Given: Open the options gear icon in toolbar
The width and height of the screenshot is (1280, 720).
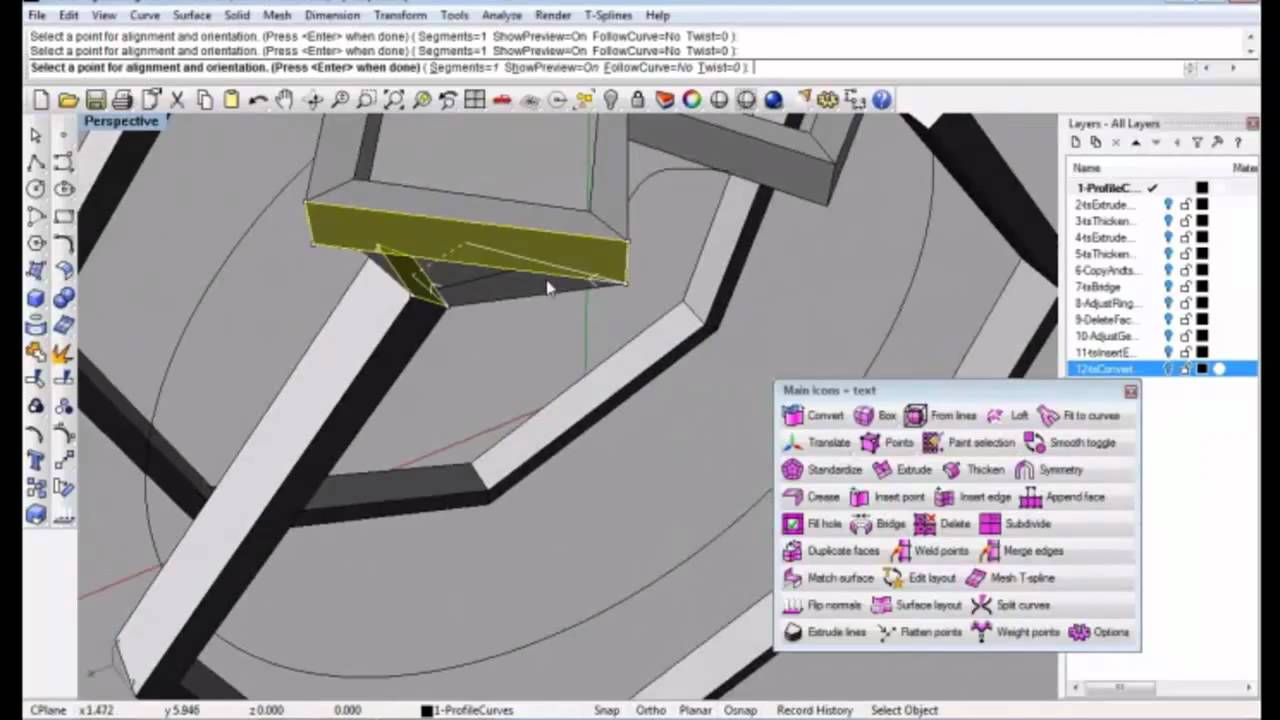Looking at the screenshot, I should click(827, 100).
